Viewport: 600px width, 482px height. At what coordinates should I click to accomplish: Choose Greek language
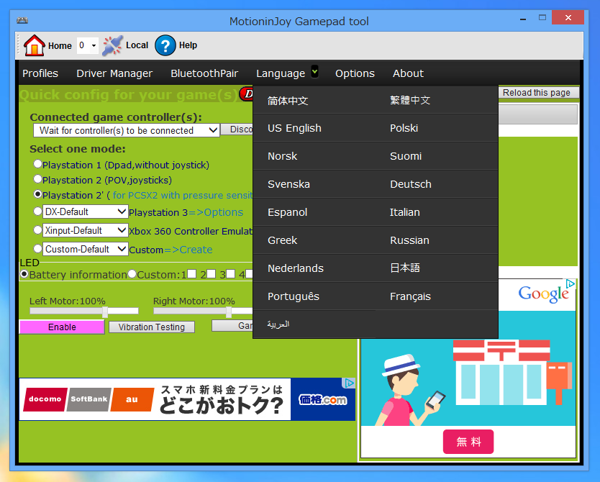[x=282, y=240]
